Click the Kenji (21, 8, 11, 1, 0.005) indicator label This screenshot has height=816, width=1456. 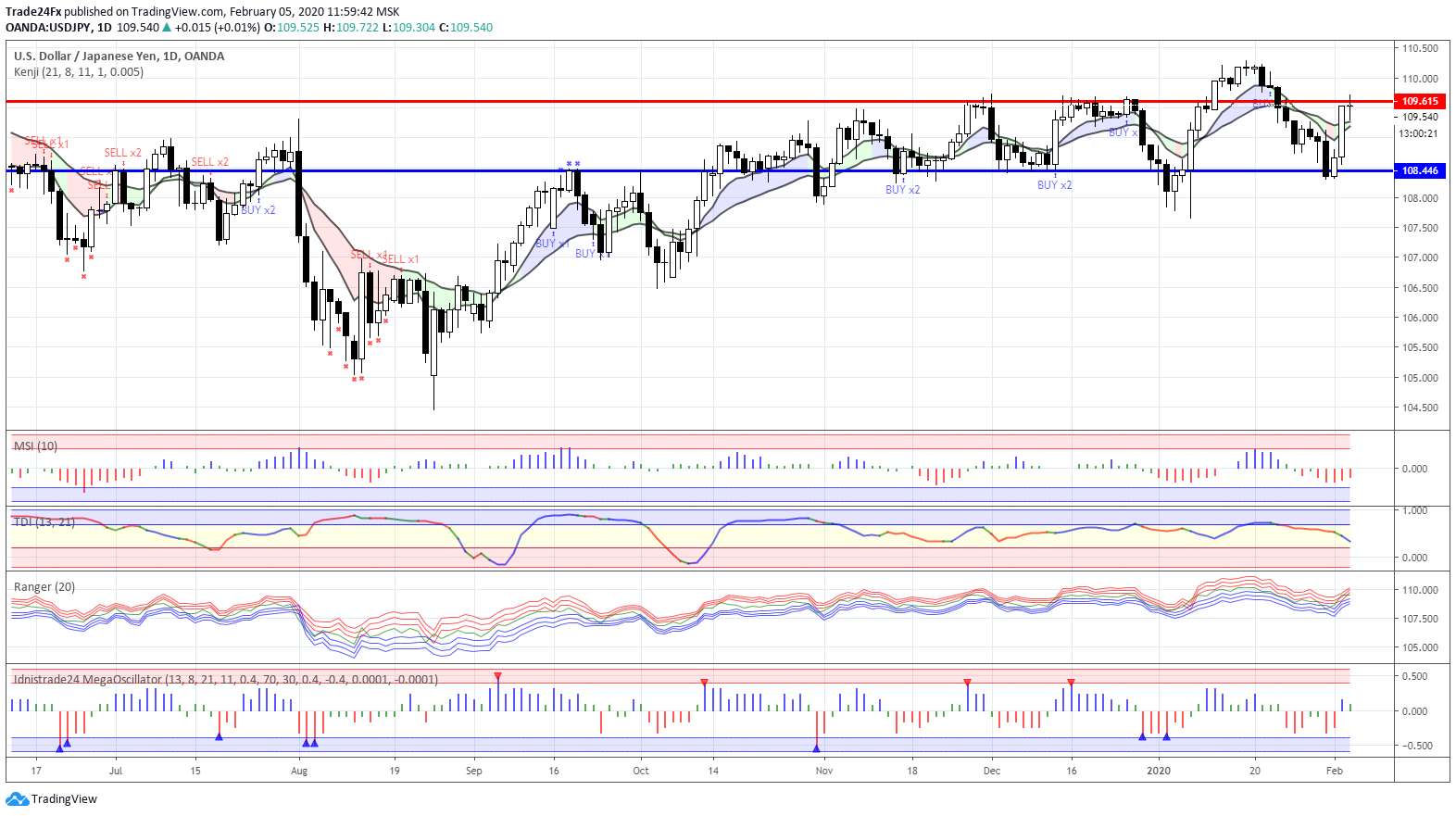tap(79, 71)
